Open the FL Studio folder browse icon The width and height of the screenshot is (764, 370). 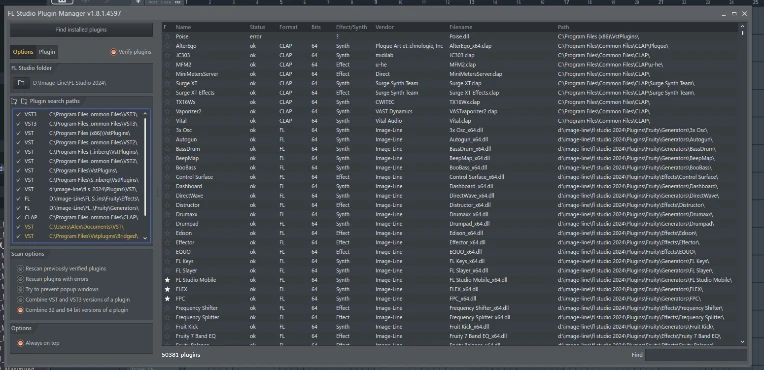(20, 83)
